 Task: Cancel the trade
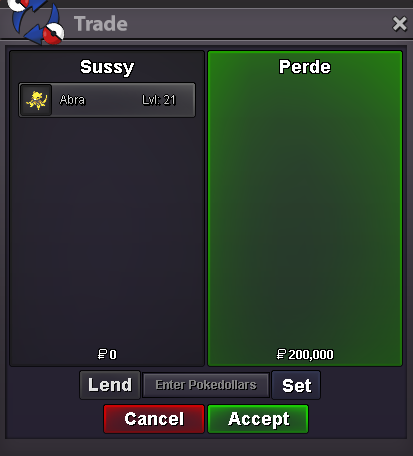point(154,419)
